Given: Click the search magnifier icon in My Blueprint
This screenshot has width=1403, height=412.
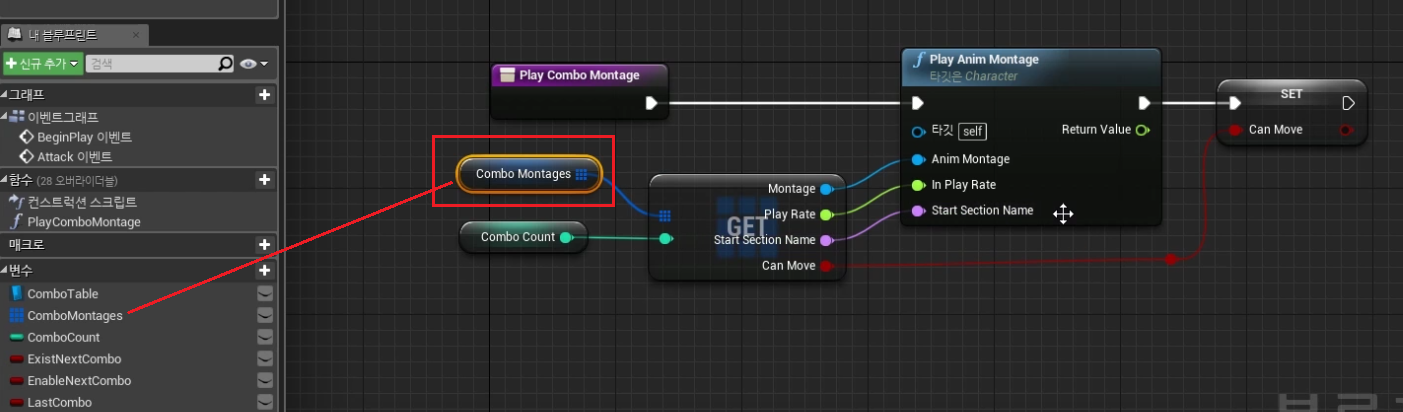Looking at the screenshot, I should pos(226,64).
